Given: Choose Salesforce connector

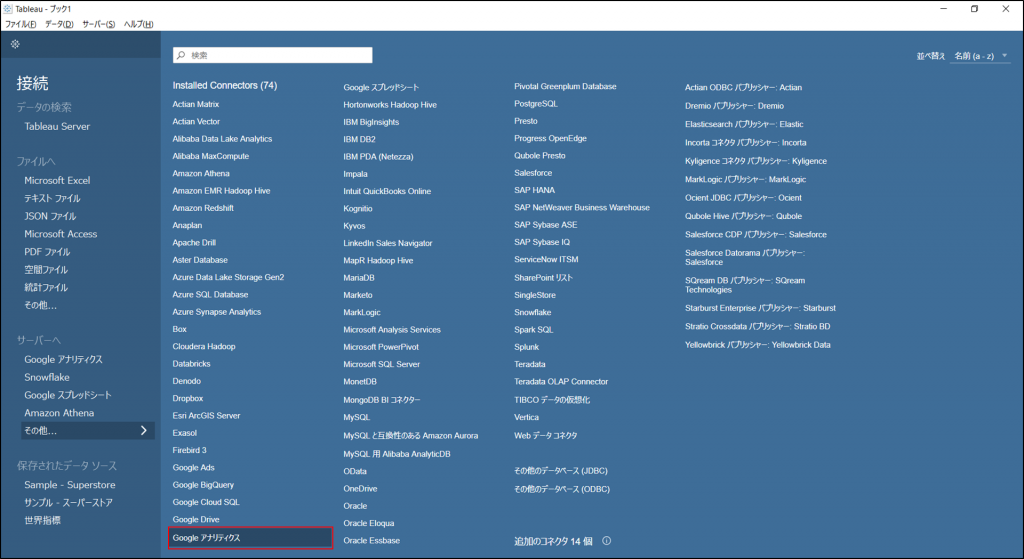Looking at the screenshot, I should tap(533, 173).
